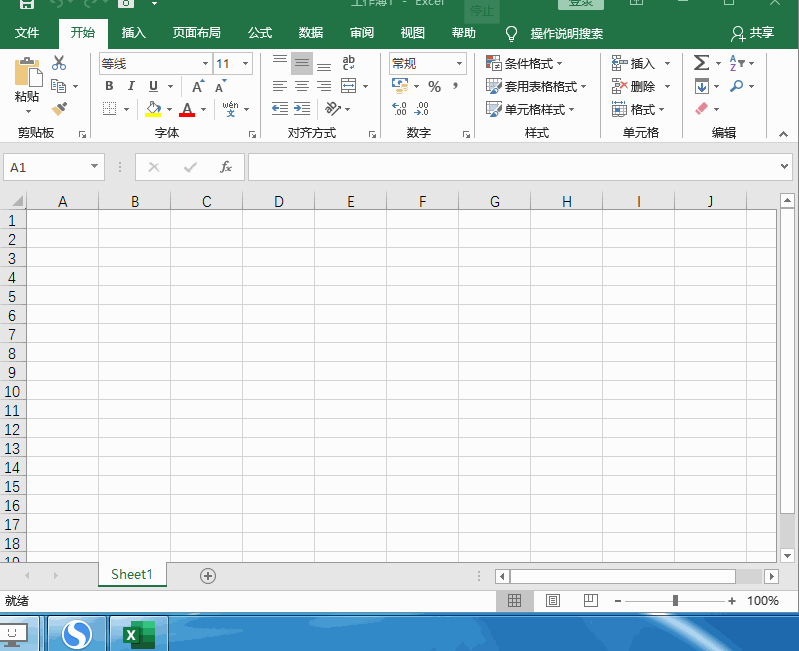Open the Name Box dropdown arrow
Screen dimensions: 799x651
(x=95, y=167)
